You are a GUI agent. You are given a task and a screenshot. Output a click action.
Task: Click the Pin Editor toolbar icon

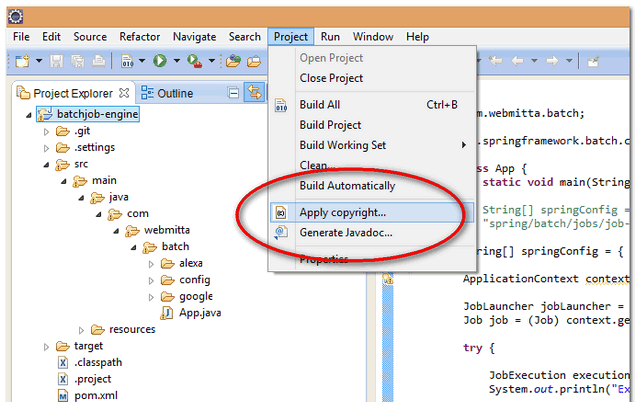(593, 62)
